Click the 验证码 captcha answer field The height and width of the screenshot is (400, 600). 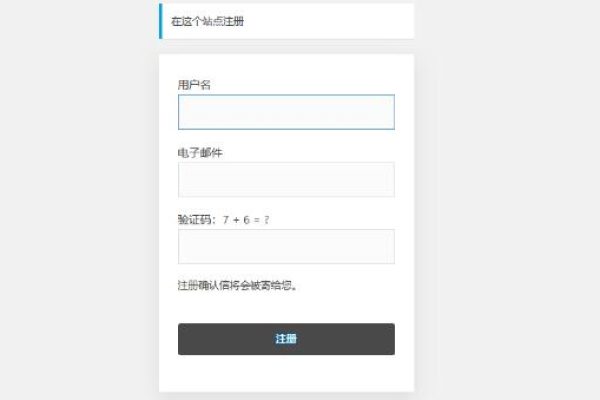tap(286, 246)
